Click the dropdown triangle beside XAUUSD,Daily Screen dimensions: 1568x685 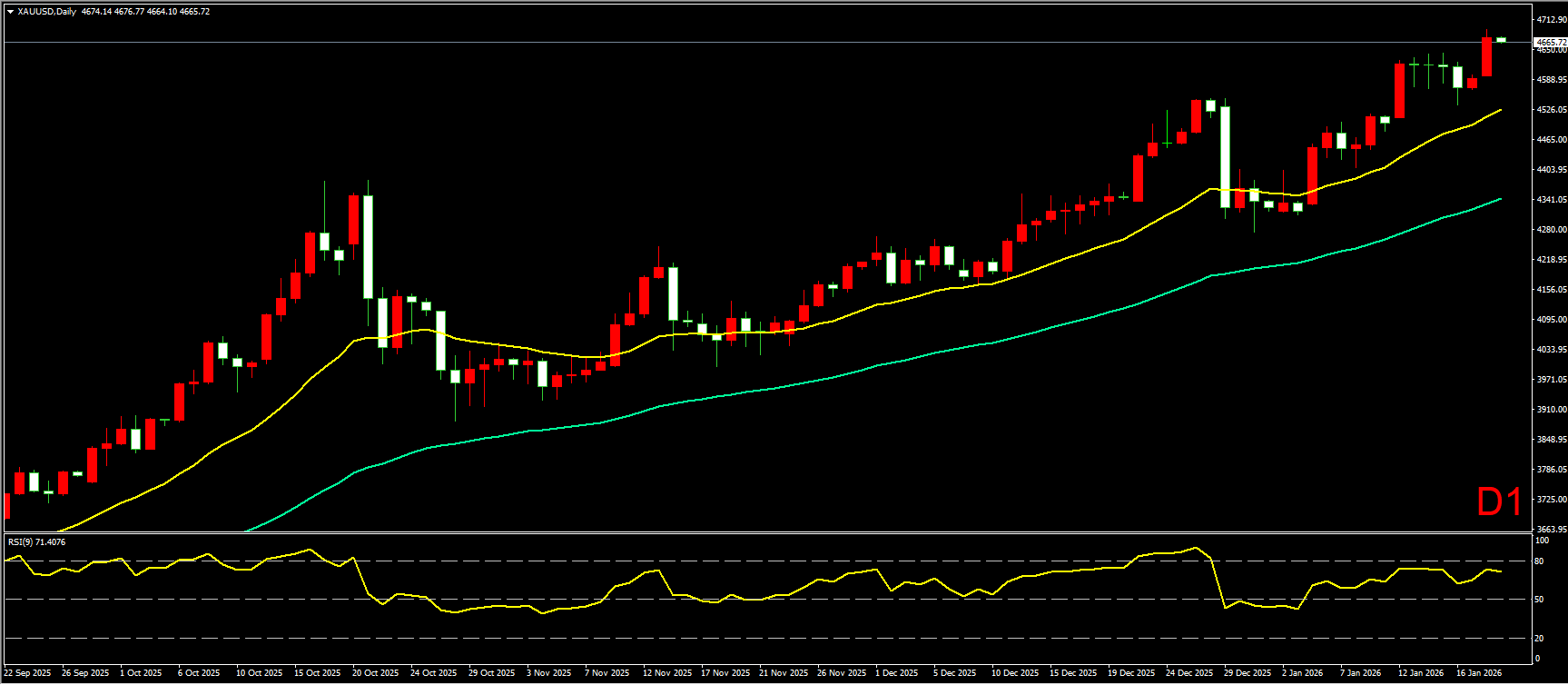click(10, 12)
